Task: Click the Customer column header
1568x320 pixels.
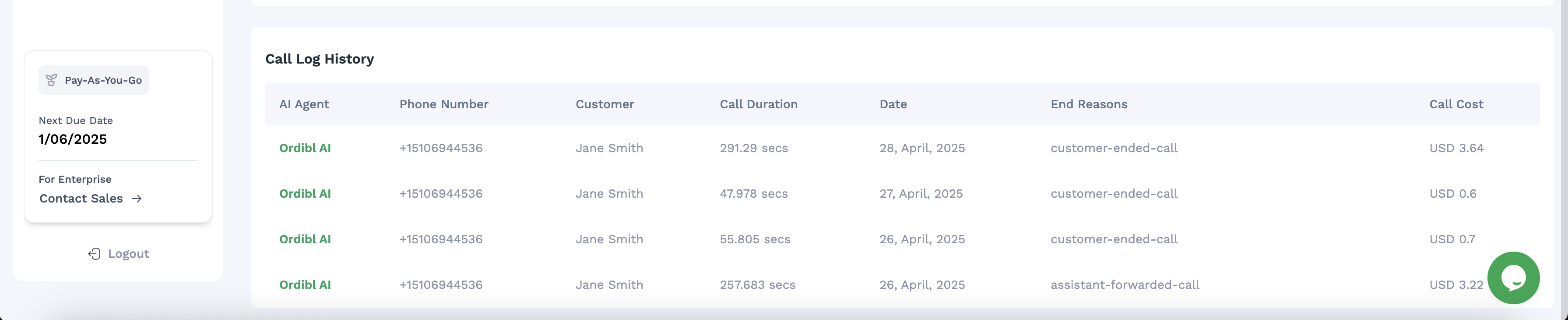Action: coord(605,104)
